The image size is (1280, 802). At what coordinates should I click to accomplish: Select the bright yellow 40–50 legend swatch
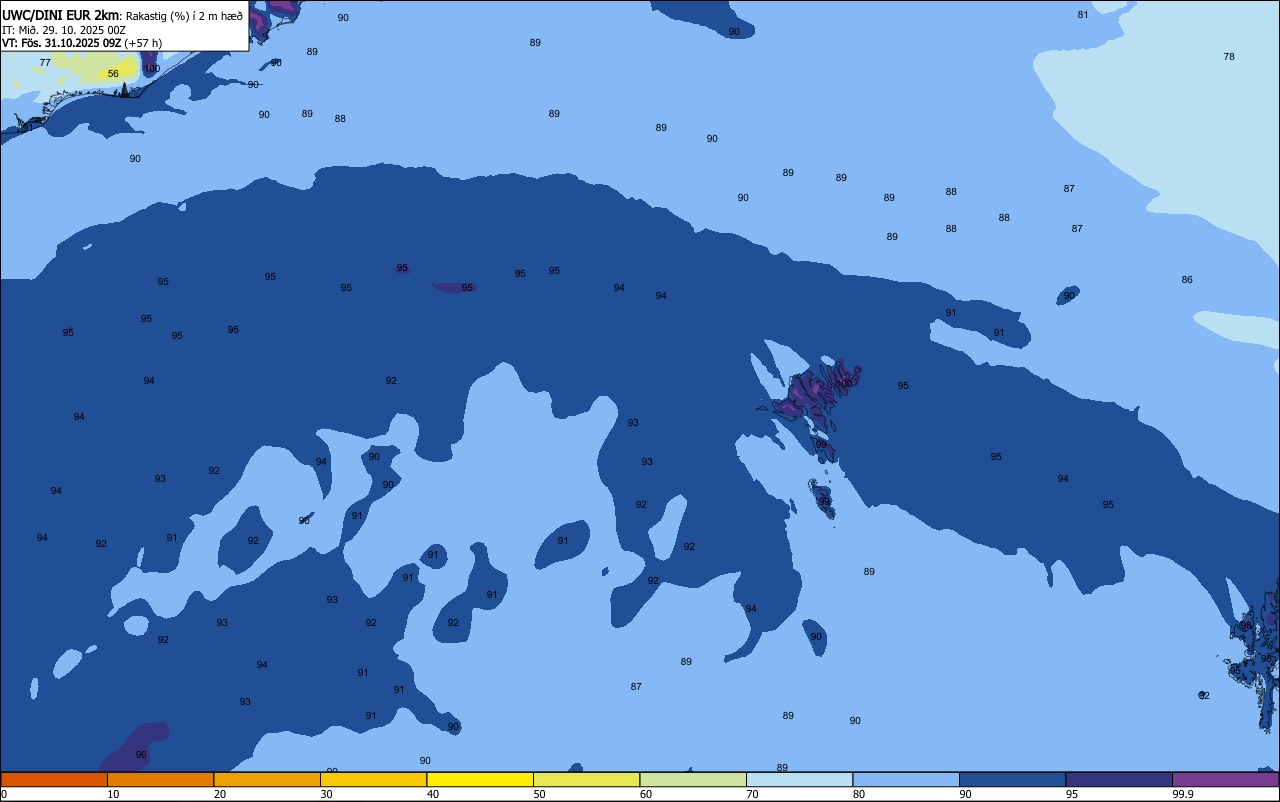coord(480,779)
